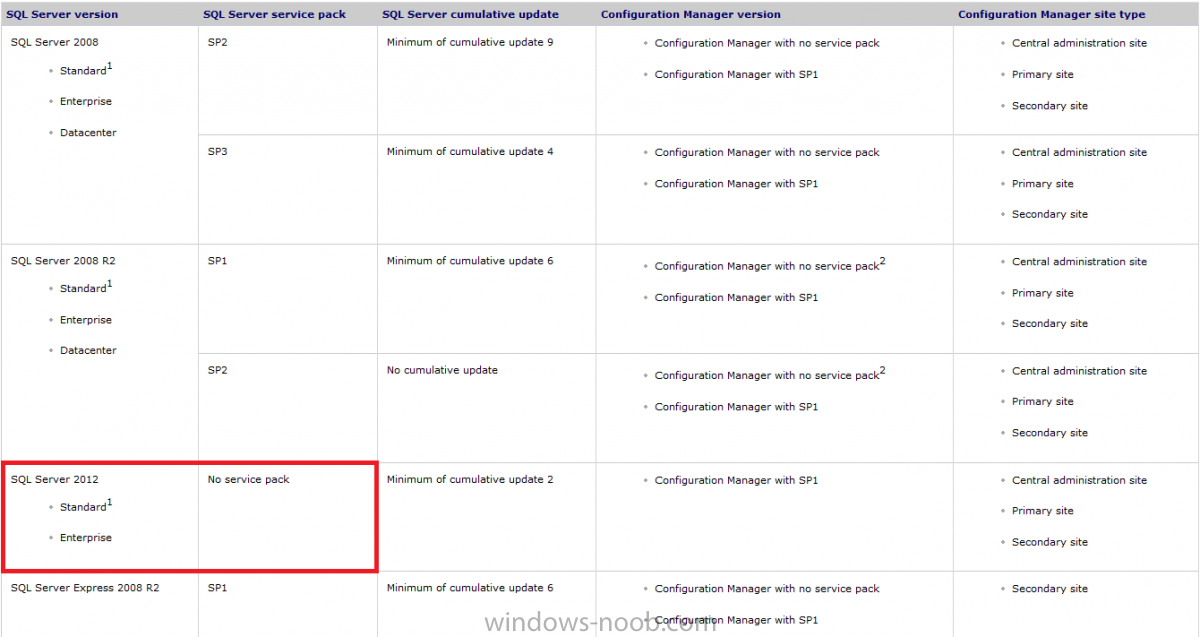Select the SQL Server 2008 R2 row title
This screenshot has height=637, width=1200.
[64, 261]
